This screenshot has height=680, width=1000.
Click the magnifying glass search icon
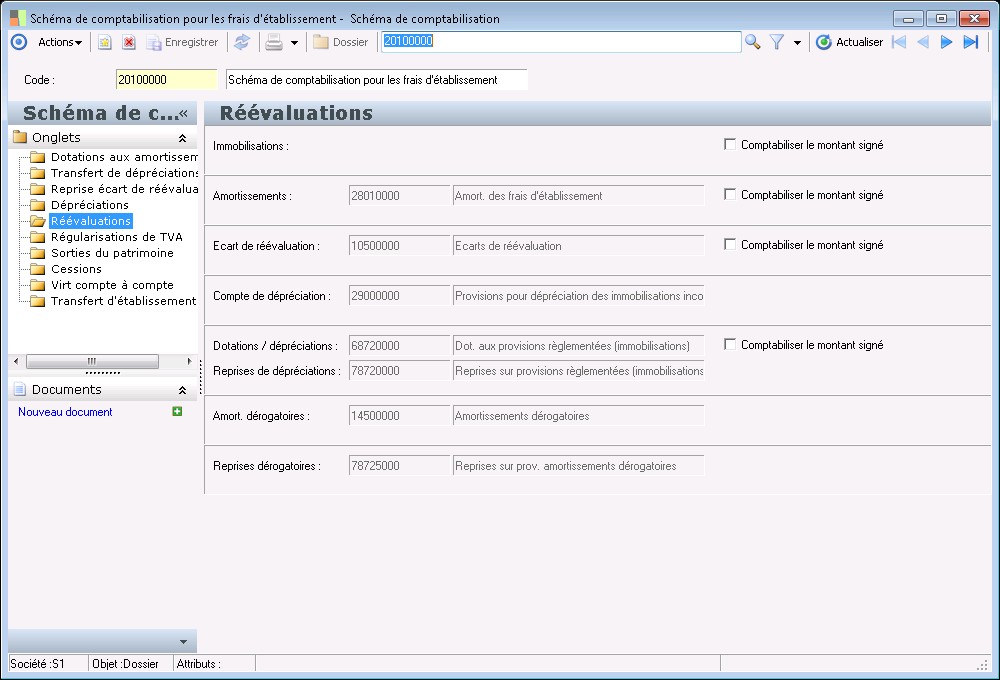click(753, 42)
